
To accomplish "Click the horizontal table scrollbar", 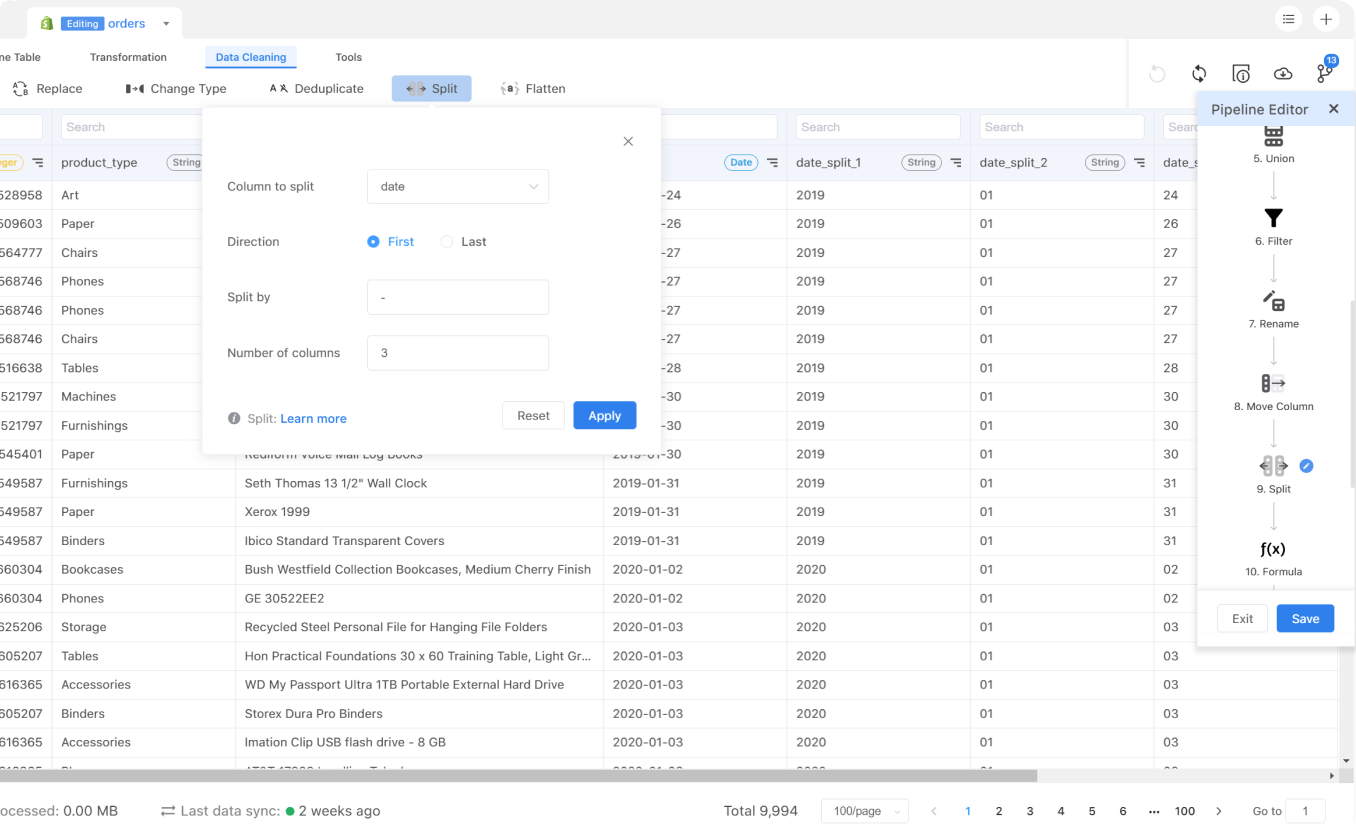I will [518, 776].
